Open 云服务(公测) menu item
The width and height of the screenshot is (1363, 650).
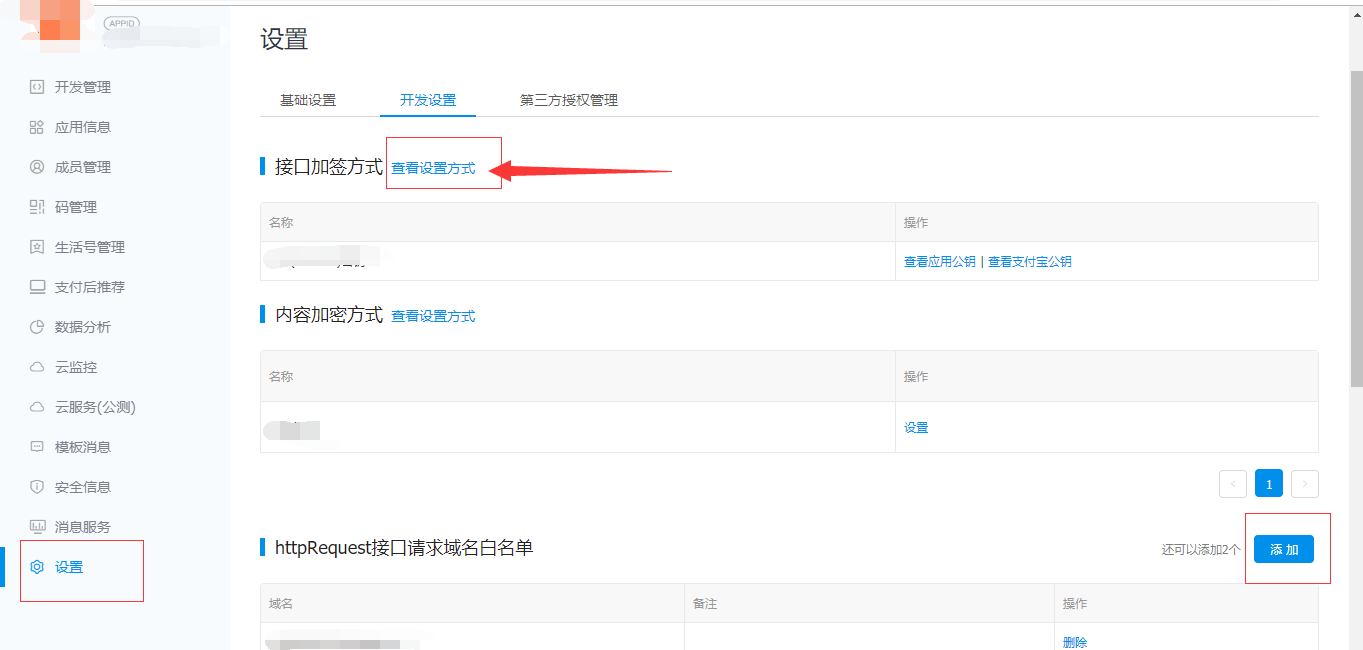tap(95, 407)
